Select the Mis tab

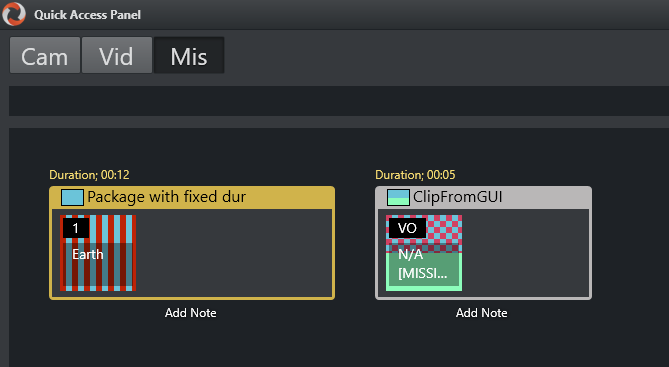[189, 55]
